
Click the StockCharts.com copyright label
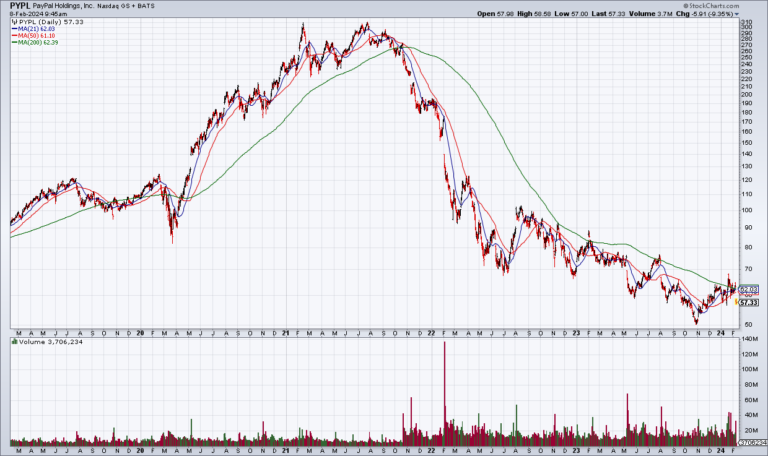click(x=711, y=6)
